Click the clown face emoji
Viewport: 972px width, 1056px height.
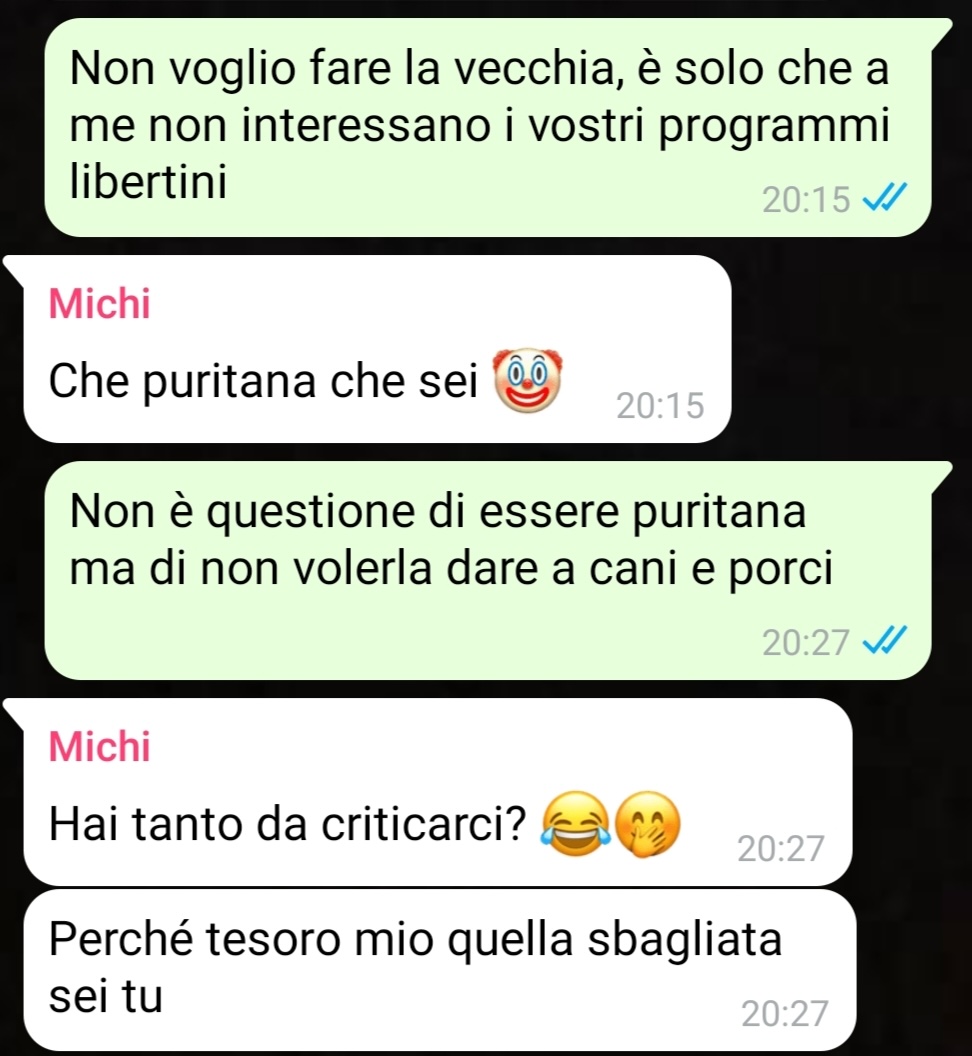(527, 381)
